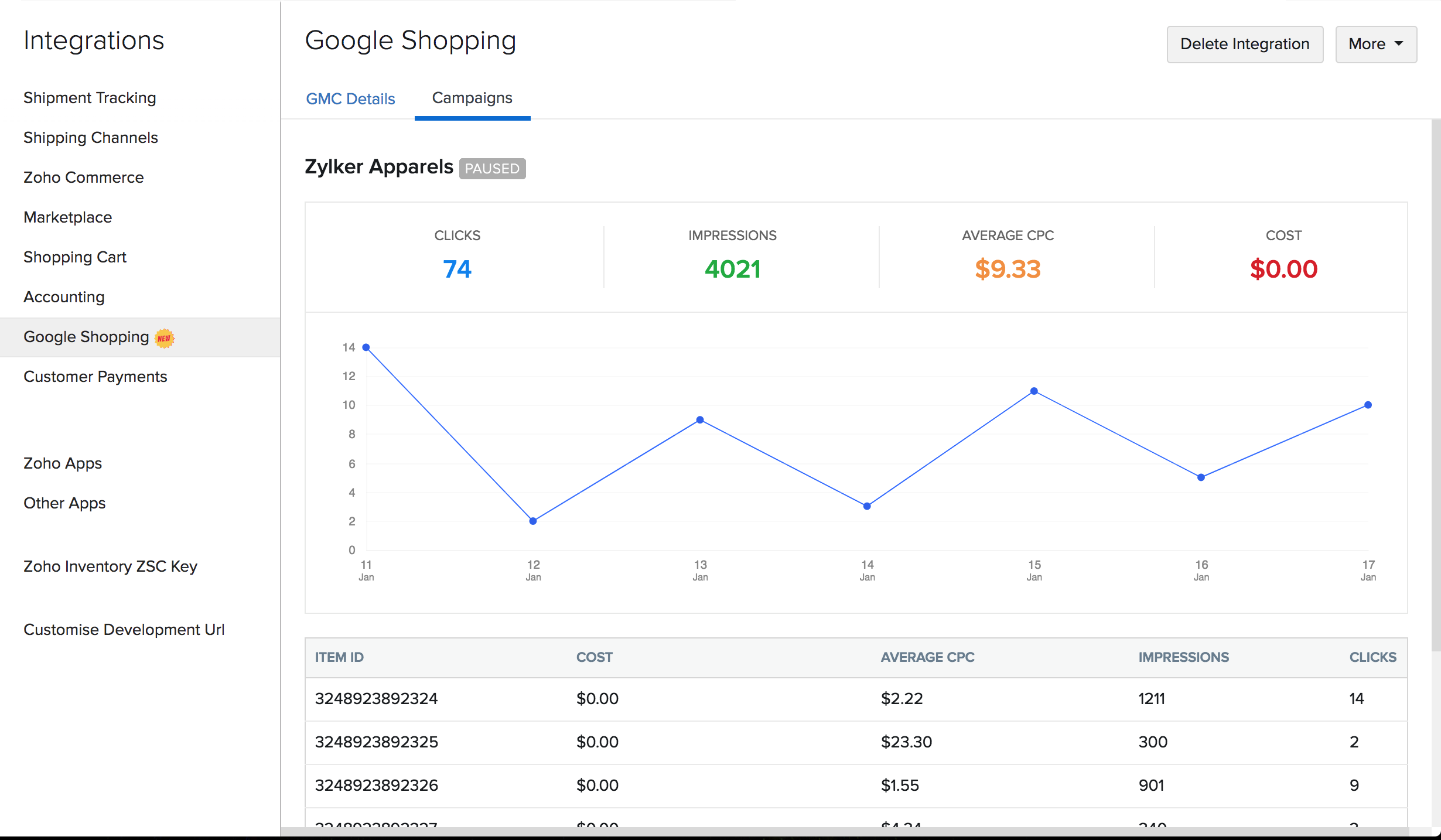Go to Zoho Commerce integration
This screenshot has width=1441, height=840.
coord(84,177)
